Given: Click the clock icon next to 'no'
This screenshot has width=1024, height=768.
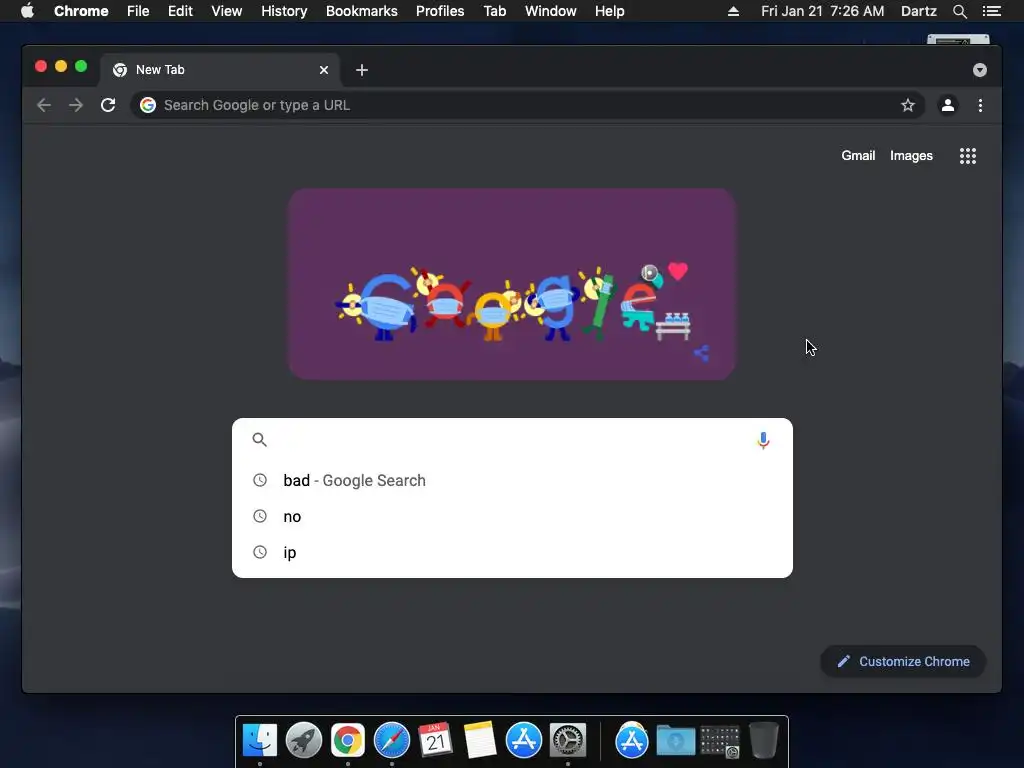Looking at the screenshot, I should point(260,516).
